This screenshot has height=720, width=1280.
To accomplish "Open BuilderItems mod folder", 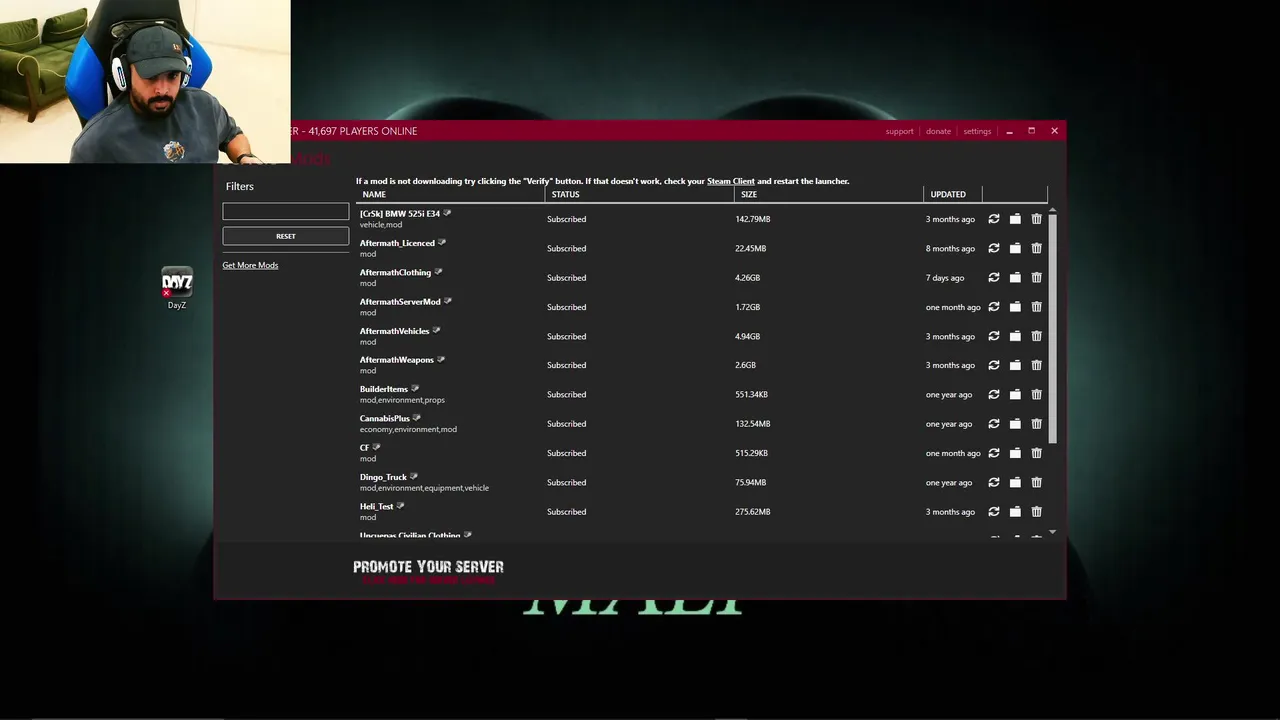I will [1015, 395].
